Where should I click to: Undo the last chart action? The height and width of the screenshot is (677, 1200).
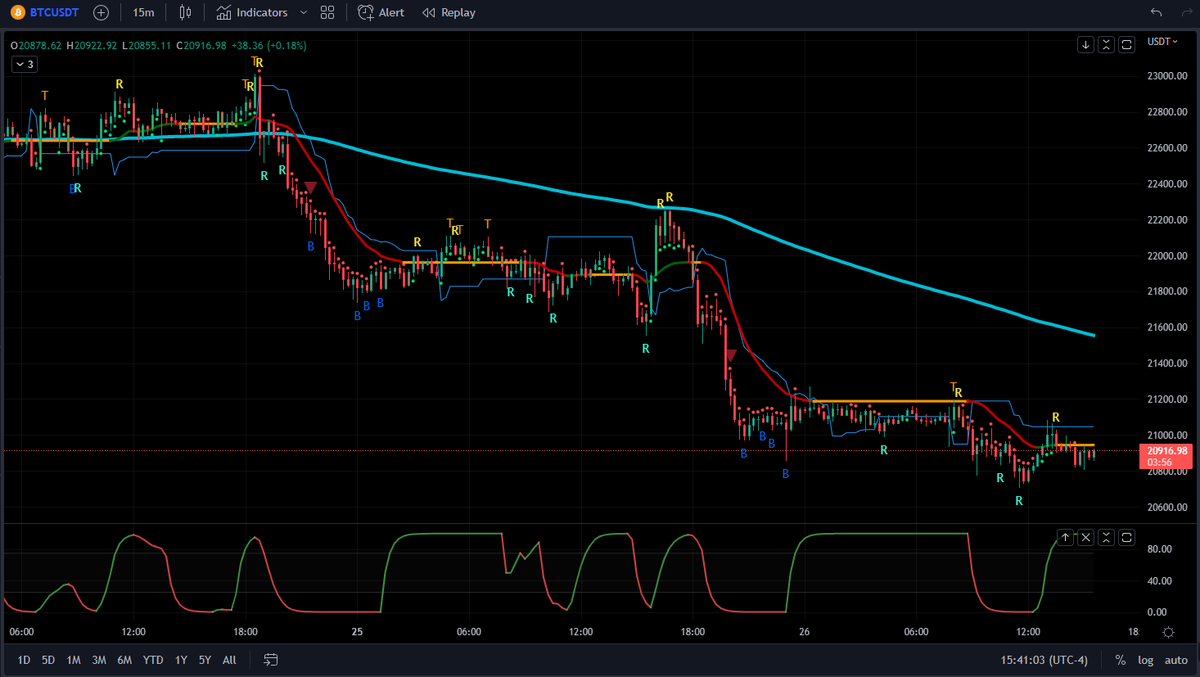tap(1156, 13)
